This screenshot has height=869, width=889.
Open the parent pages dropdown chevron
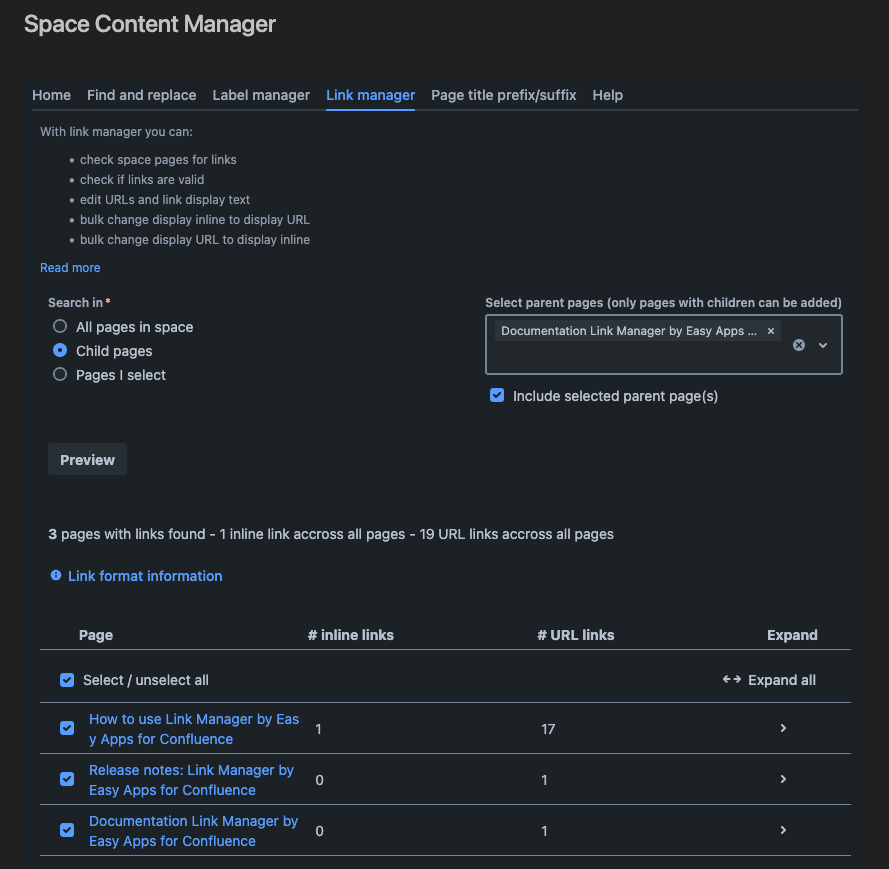pyautogui.click(x=823, y=345)
